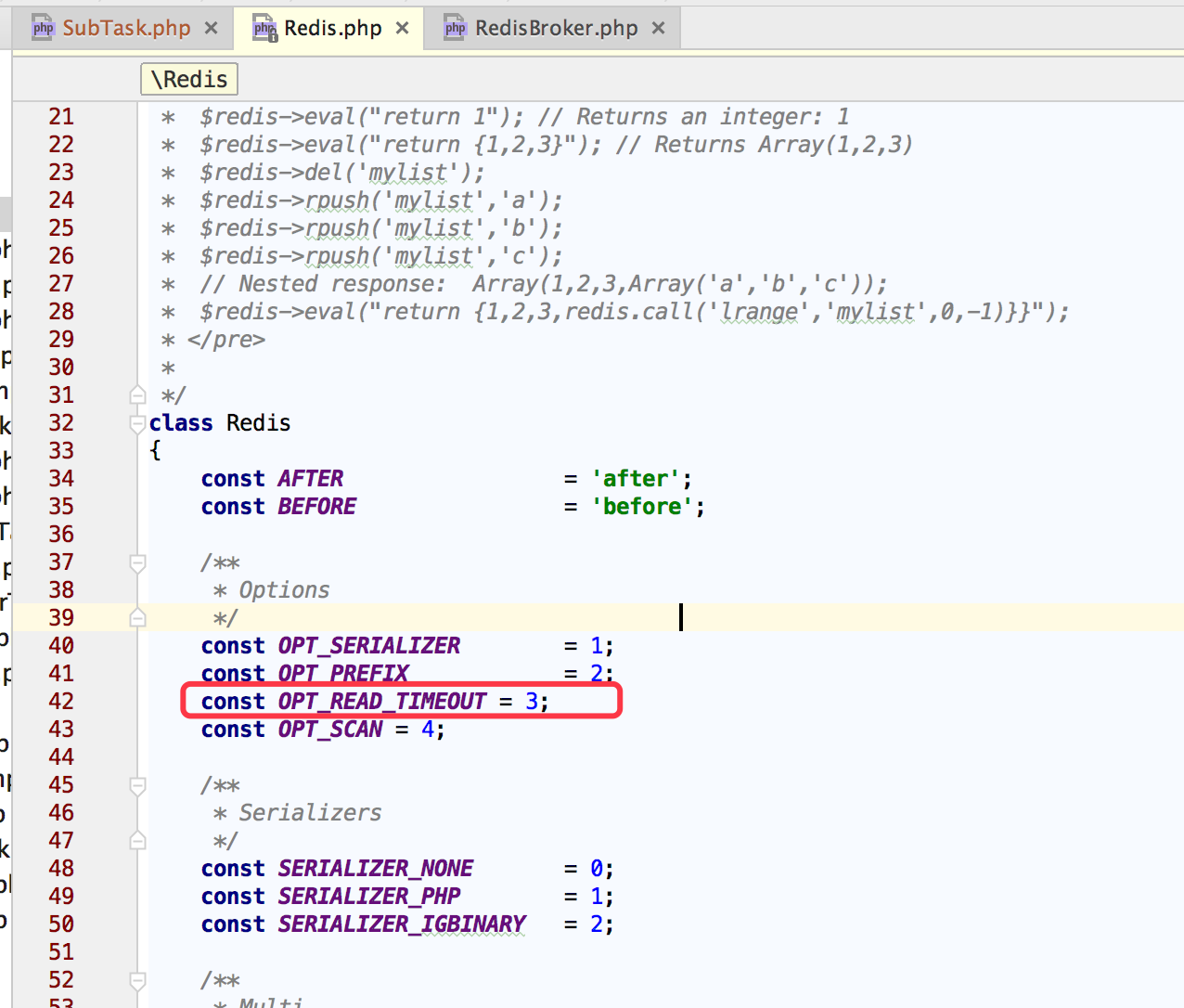This screenshot has height=1008, width=1184.
Task: Click the PHP file icon on RedisBroker.php tab
Action: coord(456,28)
